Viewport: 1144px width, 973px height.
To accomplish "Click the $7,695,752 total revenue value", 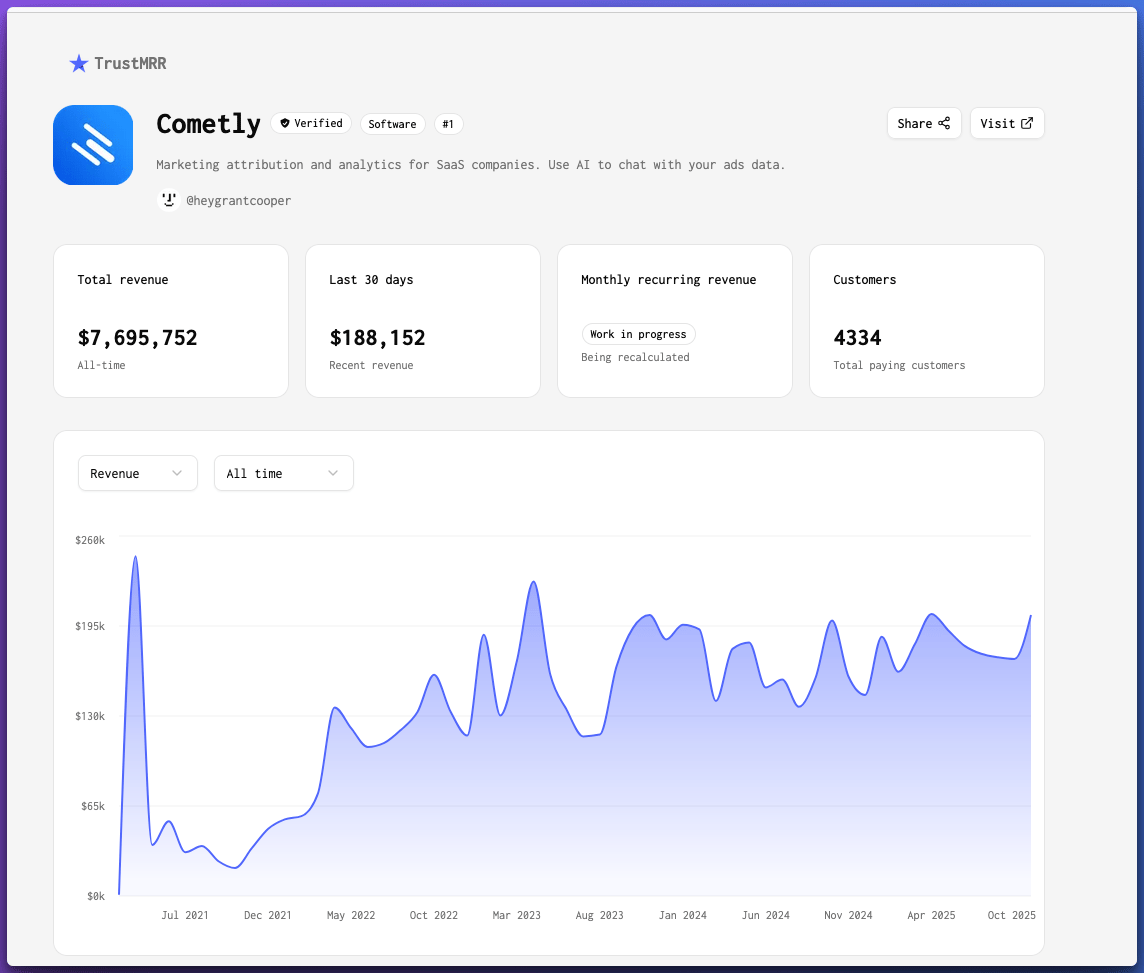I will coord(138,338).
